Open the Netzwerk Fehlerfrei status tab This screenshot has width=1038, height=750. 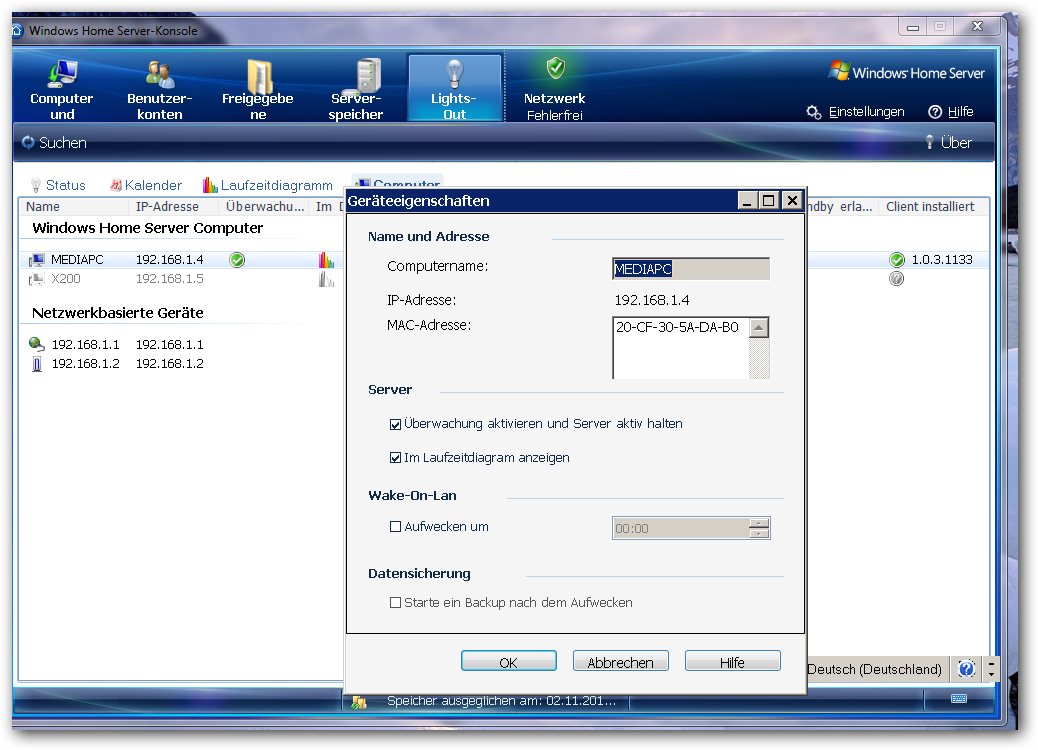point(555,89)
